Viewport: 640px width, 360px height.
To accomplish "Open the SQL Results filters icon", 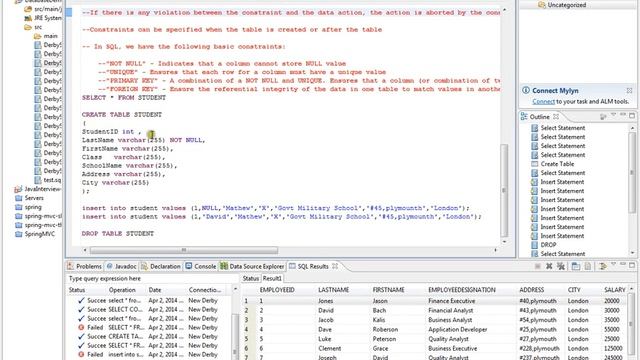I will [x=602, y=266].
